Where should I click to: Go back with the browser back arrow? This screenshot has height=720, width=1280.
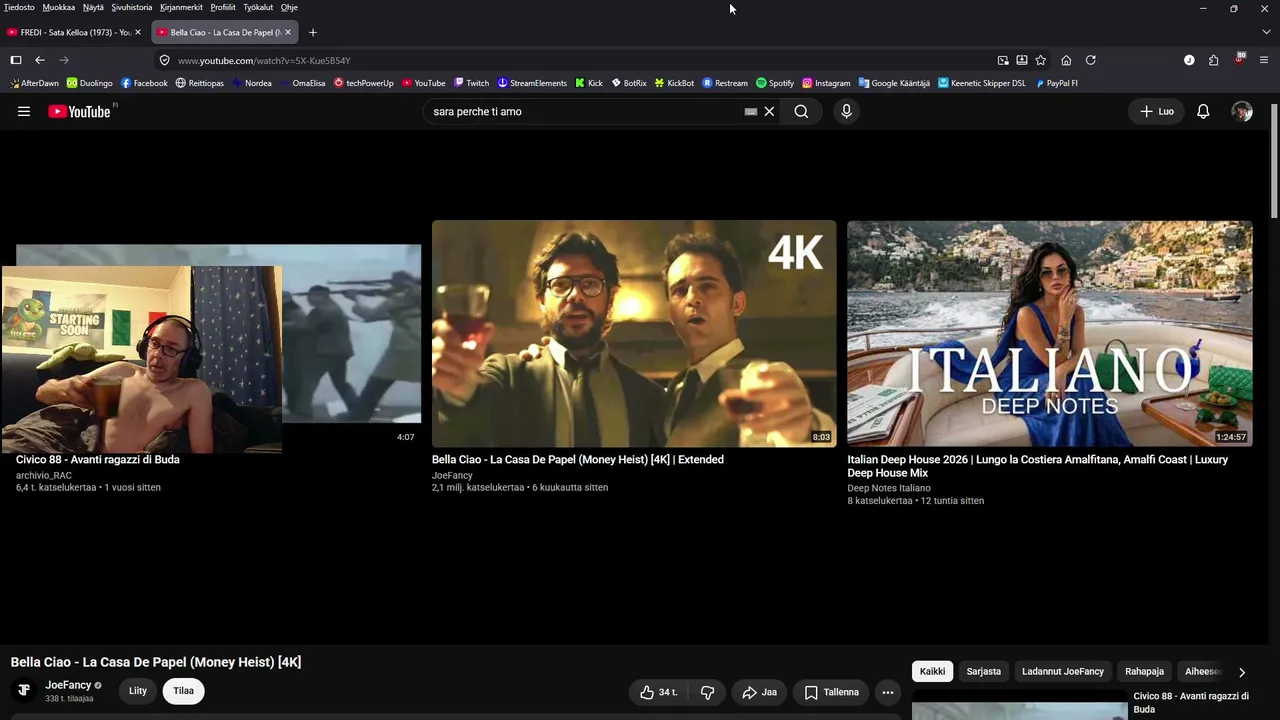click(x=40, y=60)
